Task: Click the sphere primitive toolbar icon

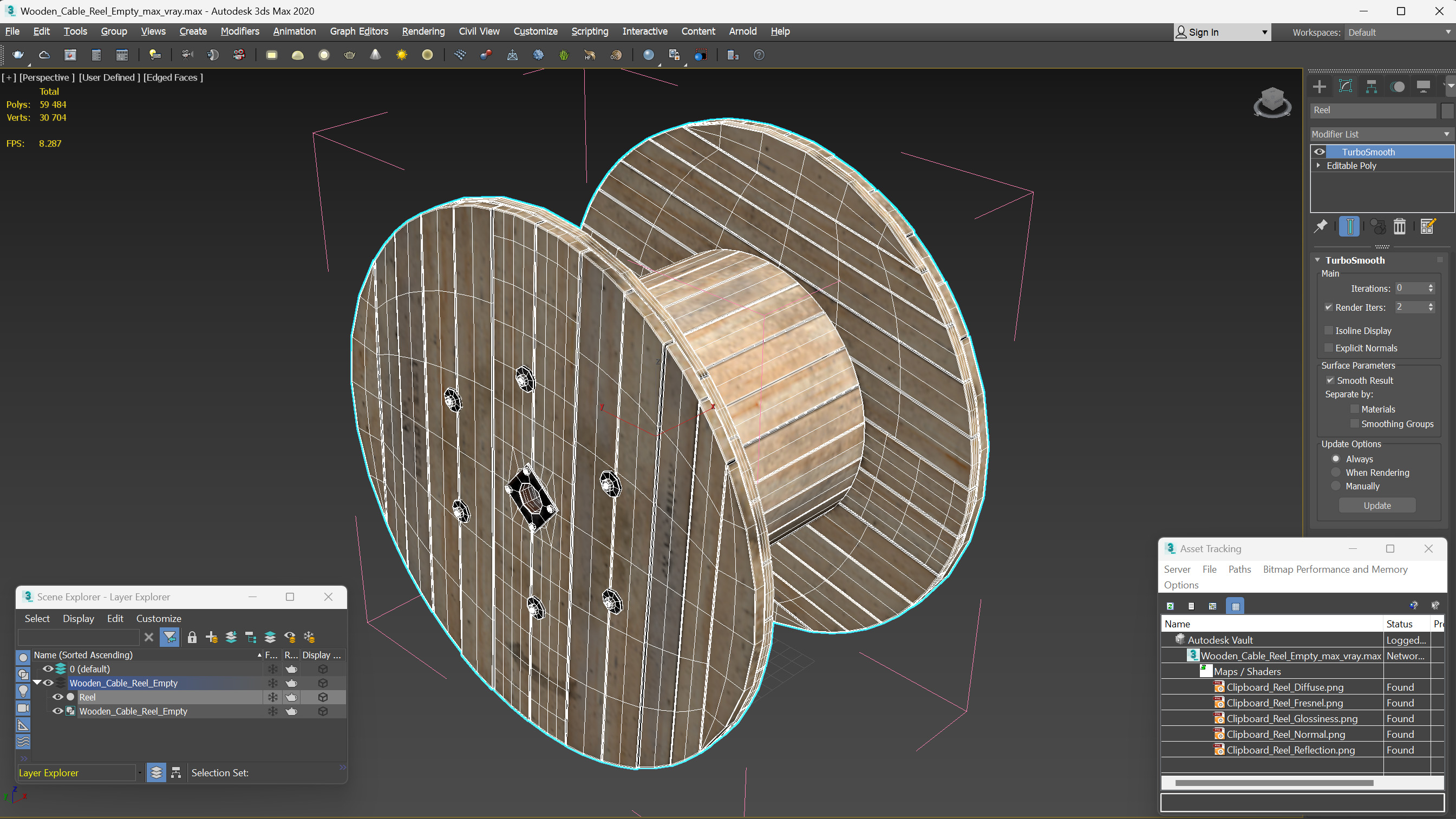Action: (324, 55)
